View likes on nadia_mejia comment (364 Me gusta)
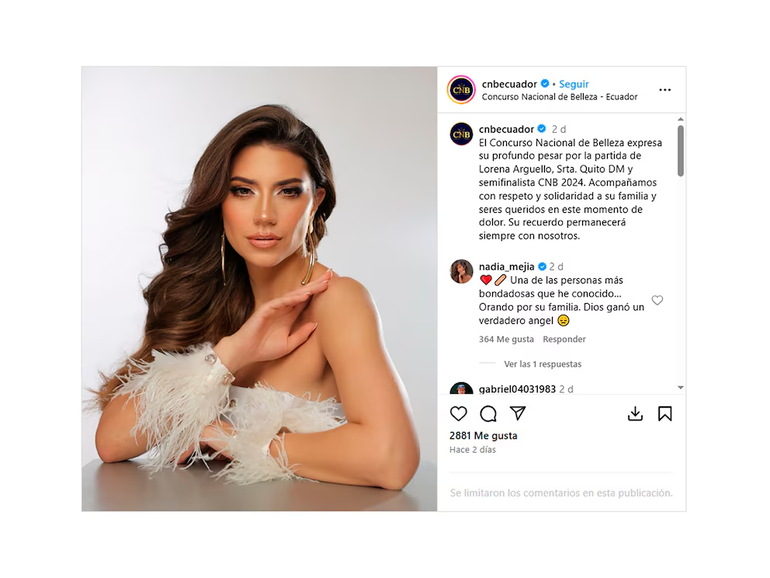Screen dimensions: 770x578 click(x=506, y=339)
